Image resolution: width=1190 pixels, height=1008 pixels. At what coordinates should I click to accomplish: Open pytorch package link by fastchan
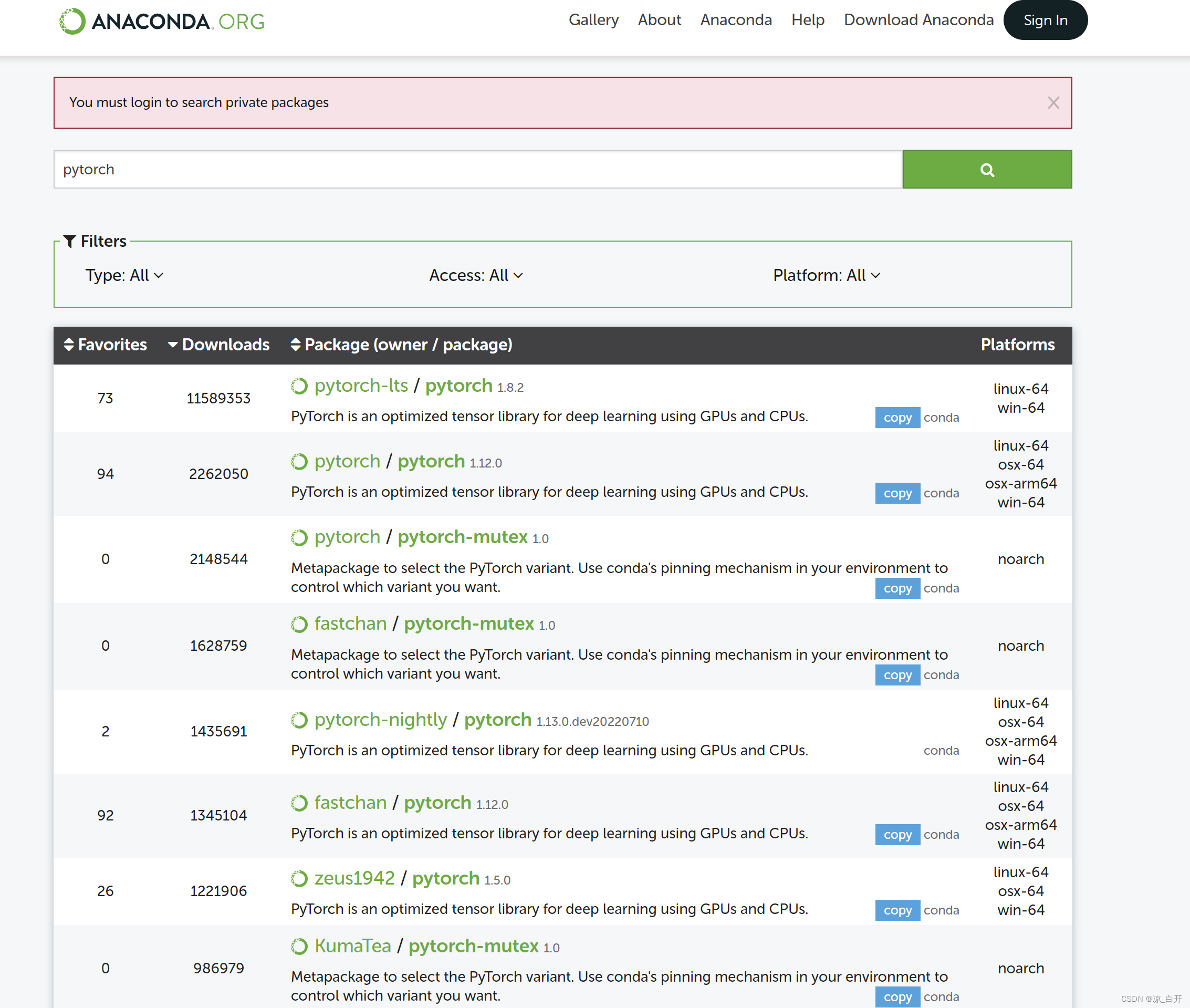pyautogui.click(x=437, y=803)
